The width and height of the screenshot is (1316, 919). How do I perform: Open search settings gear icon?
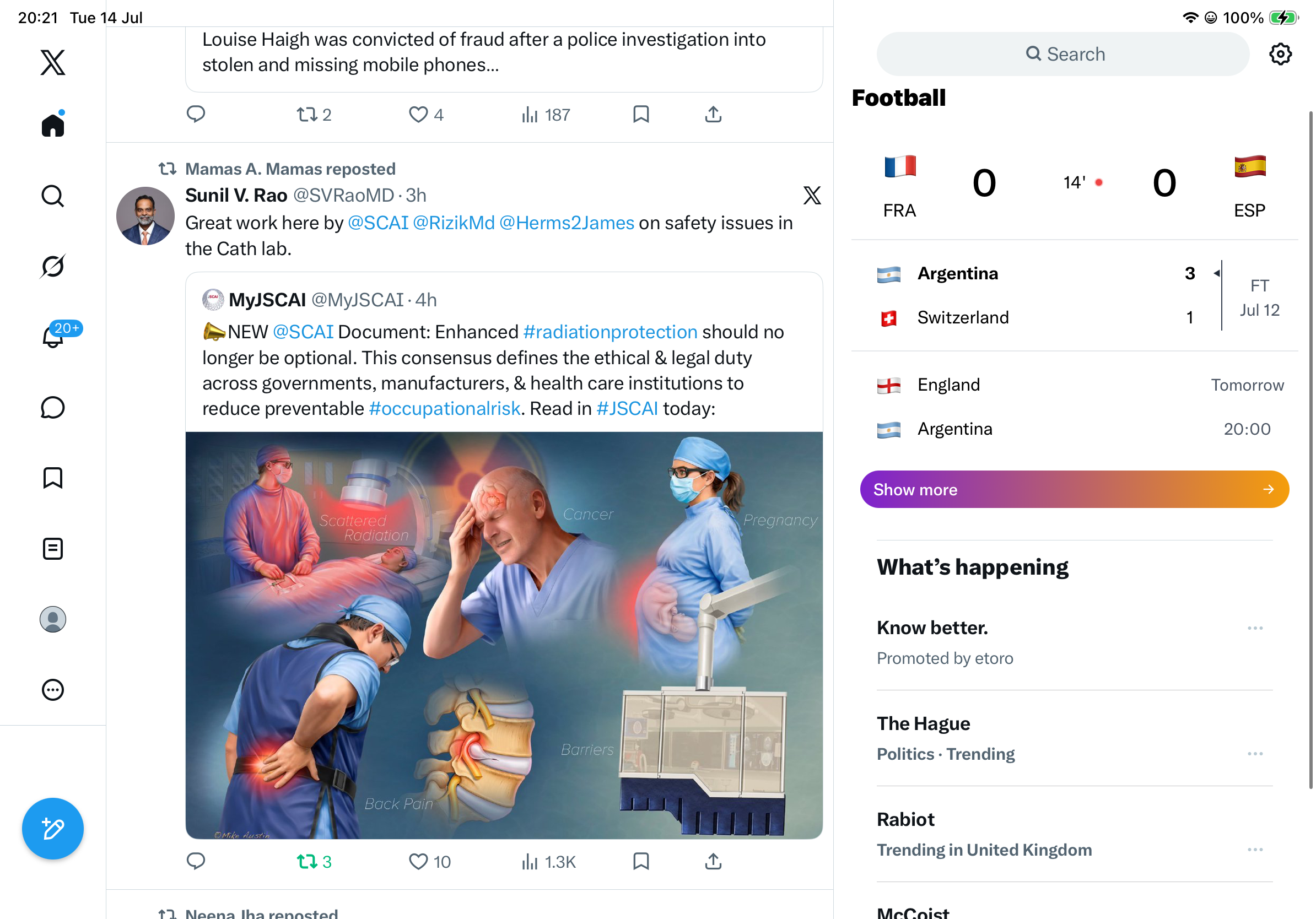click(x=1280, y=54)
